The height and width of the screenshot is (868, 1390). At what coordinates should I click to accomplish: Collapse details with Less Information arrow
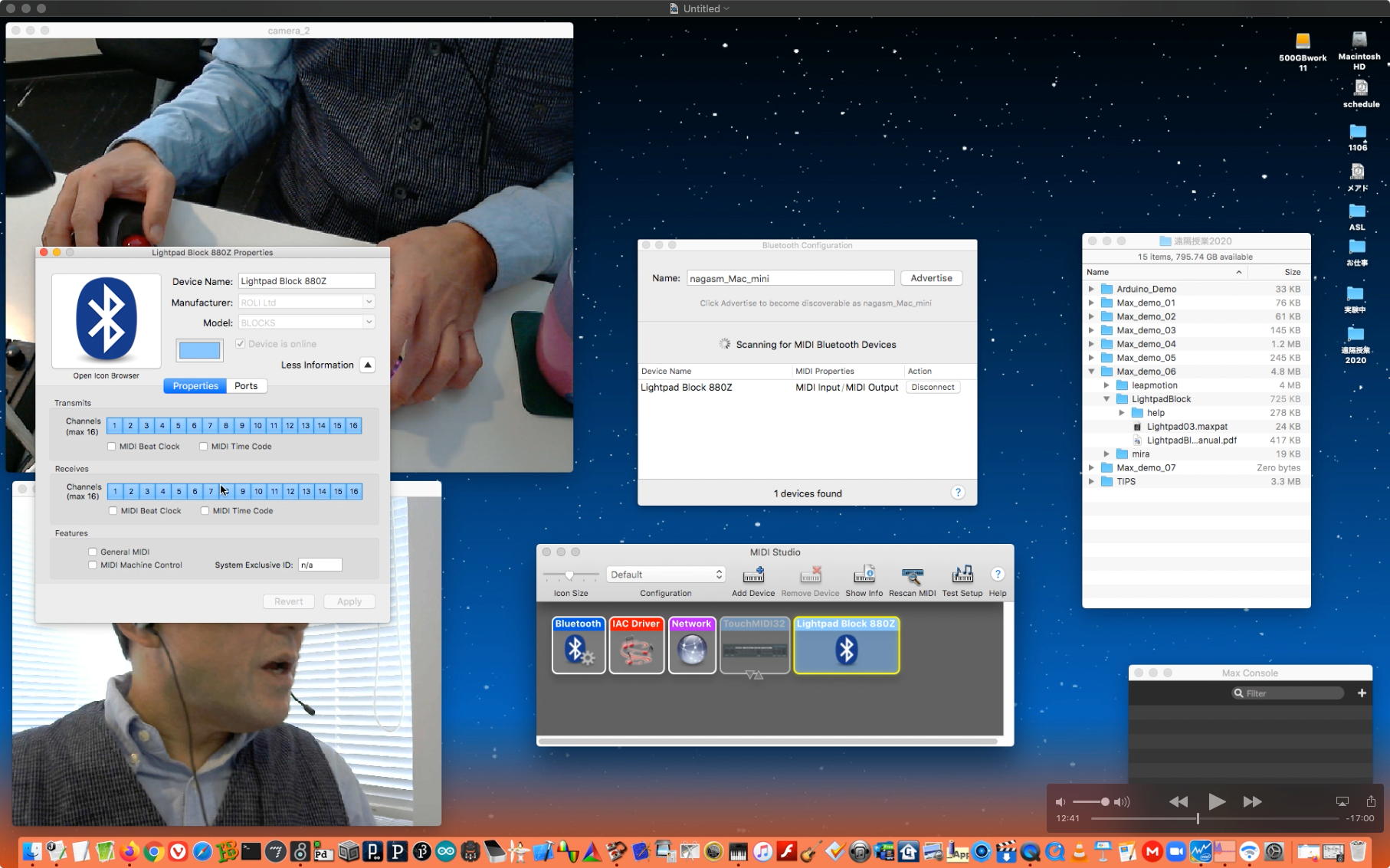click(x=368, y=365)
